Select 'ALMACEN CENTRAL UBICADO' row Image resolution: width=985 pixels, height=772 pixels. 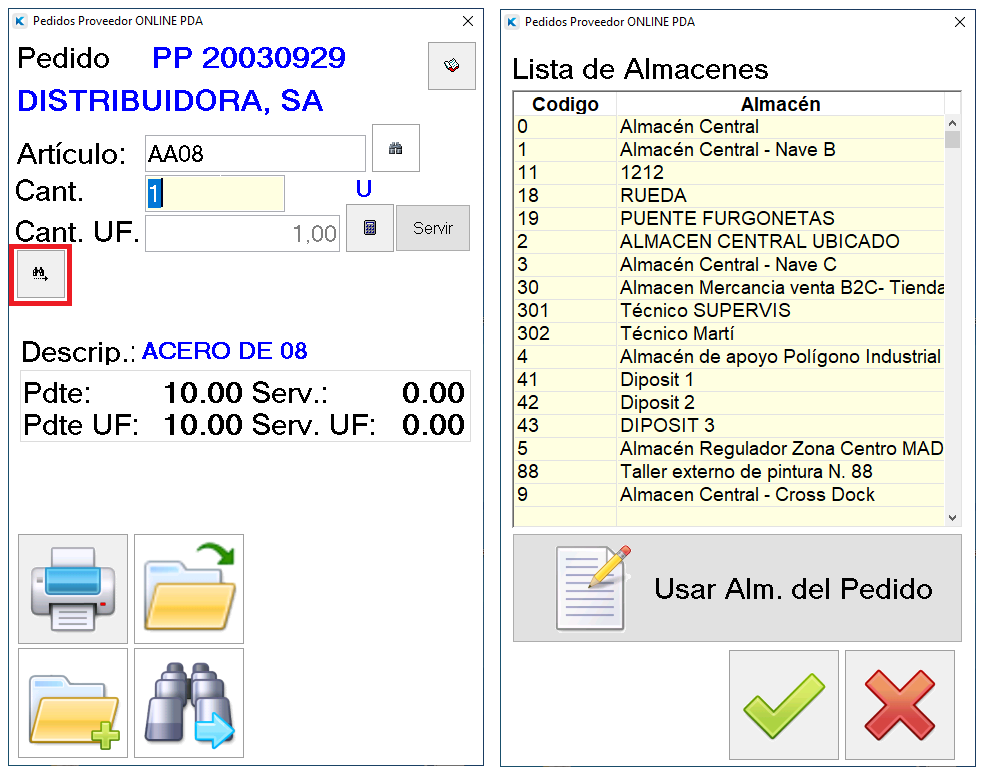729,241
